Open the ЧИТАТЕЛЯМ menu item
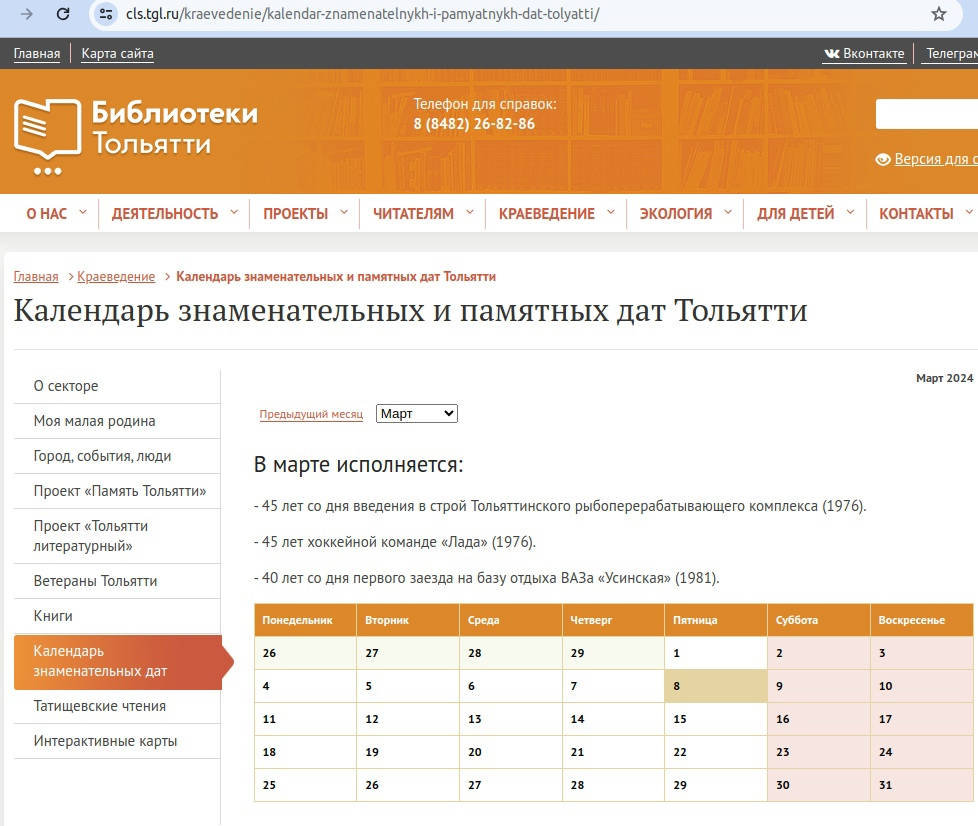This screenshot has height=826, width=978. coord(414,214)
